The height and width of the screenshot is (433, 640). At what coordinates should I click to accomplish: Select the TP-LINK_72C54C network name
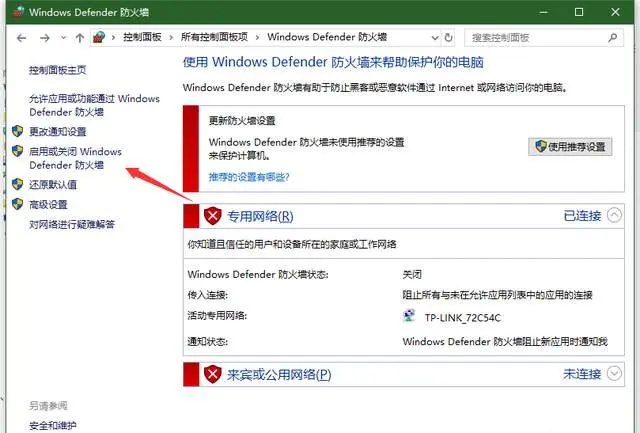pyautogui.click(x=462, y=318)
